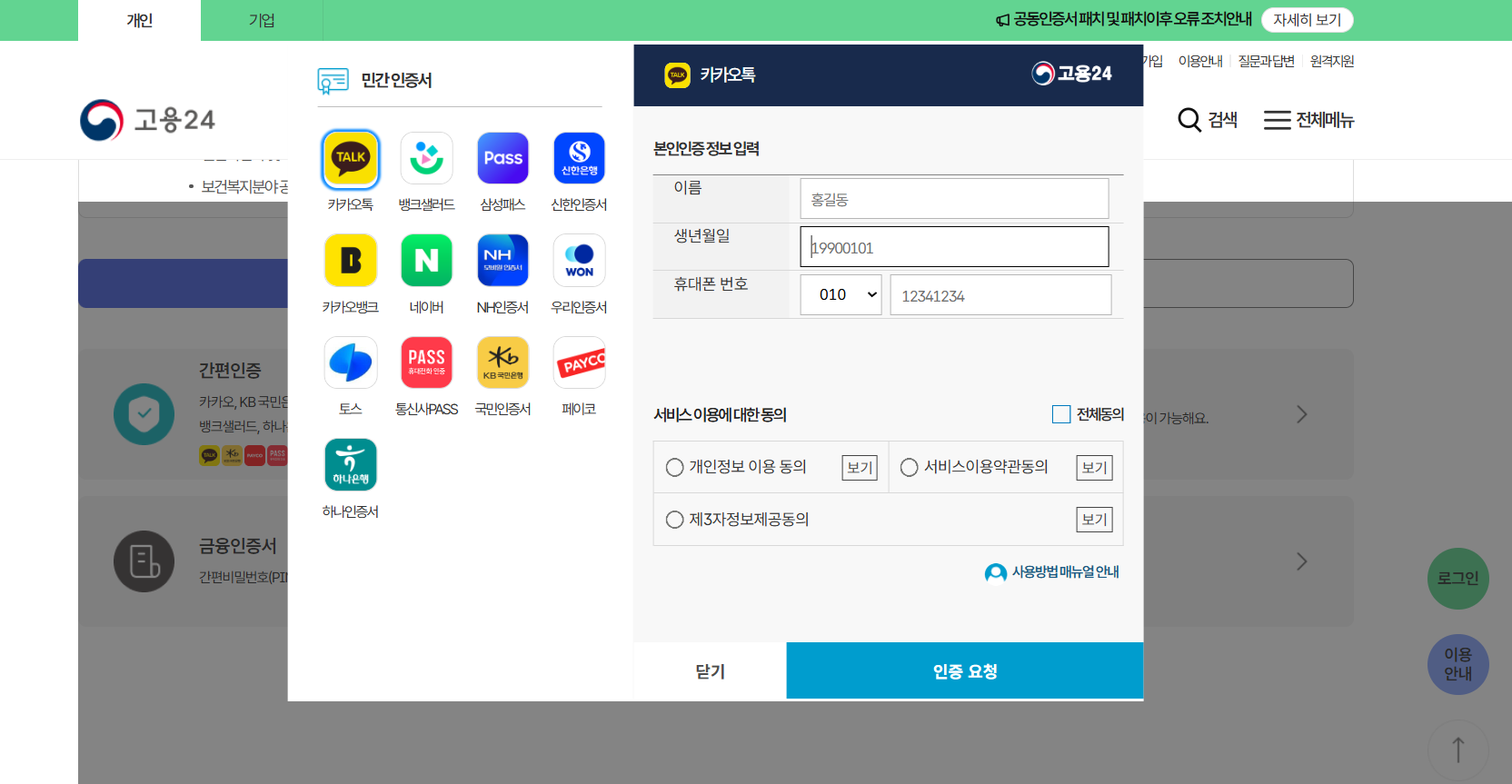Select the 국민인증서 KB icon
1512x784 pixels.
click(502, 362)
